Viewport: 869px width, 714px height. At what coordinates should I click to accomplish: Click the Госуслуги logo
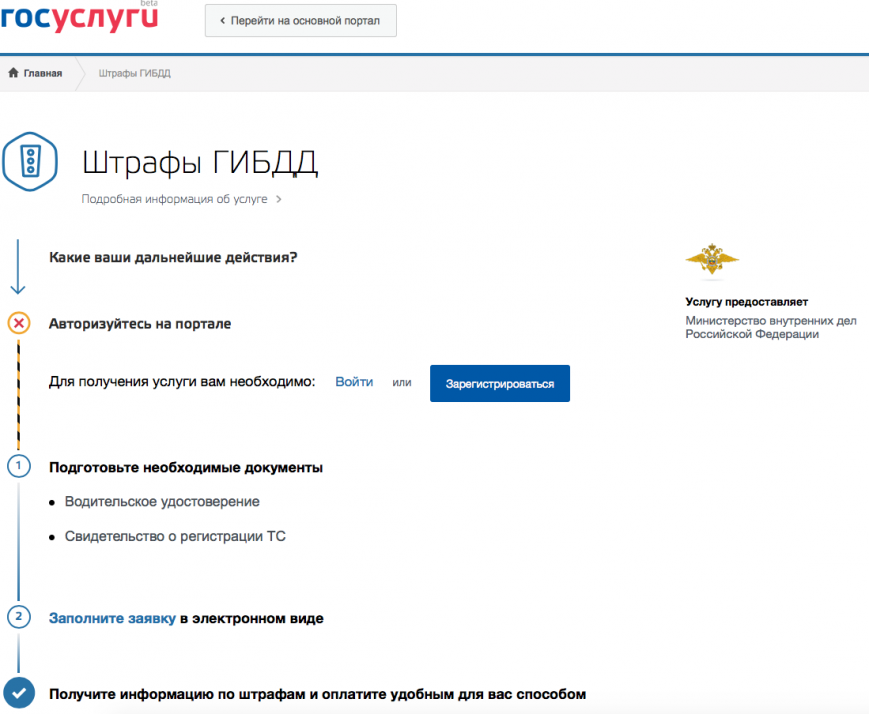[x=79, y=17]
